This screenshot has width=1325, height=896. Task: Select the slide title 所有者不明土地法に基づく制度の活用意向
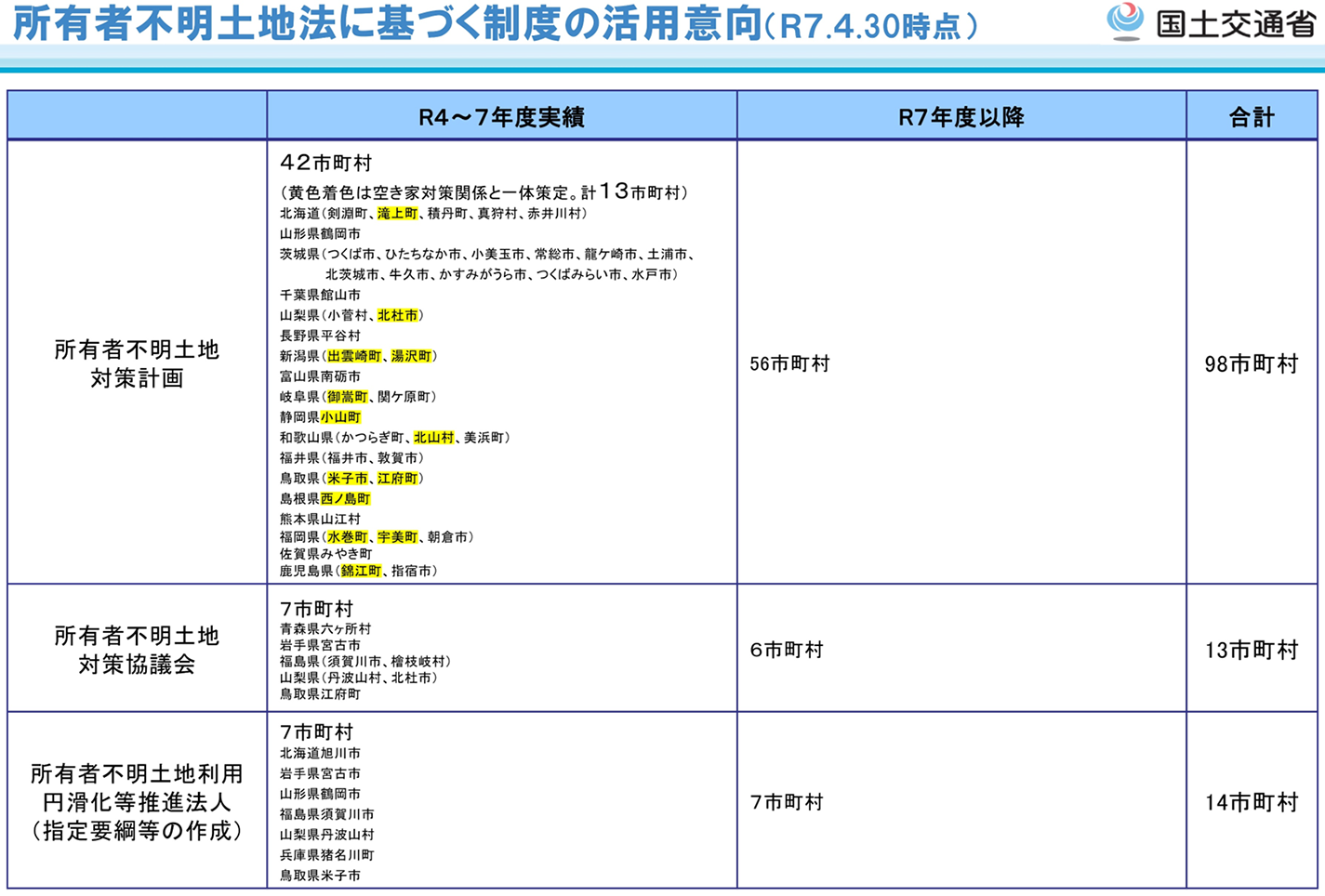click(387, 24)
